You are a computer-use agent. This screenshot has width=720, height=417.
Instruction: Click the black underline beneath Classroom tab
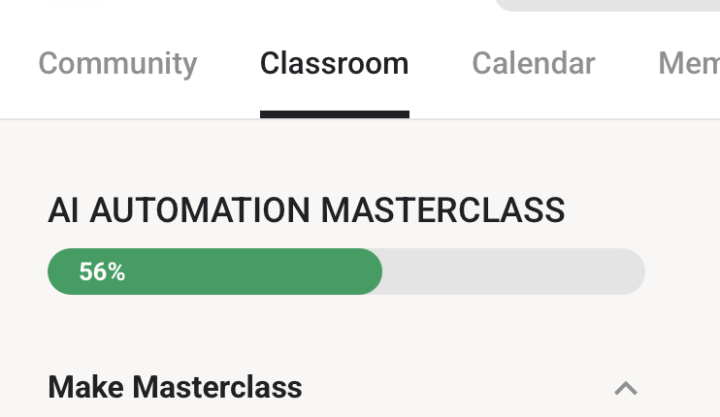pos(334,114)
